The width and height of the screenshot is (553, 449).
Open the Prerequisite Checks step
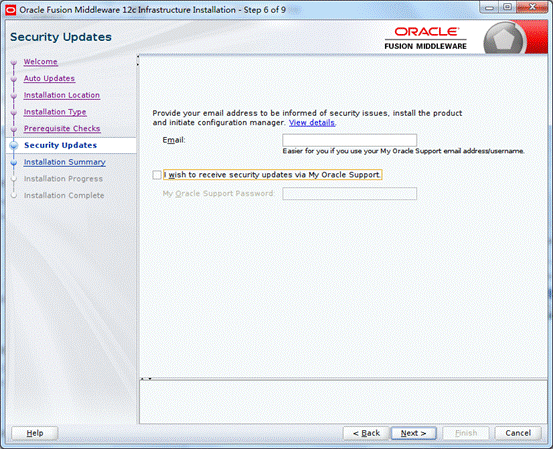tap(62, 129)
